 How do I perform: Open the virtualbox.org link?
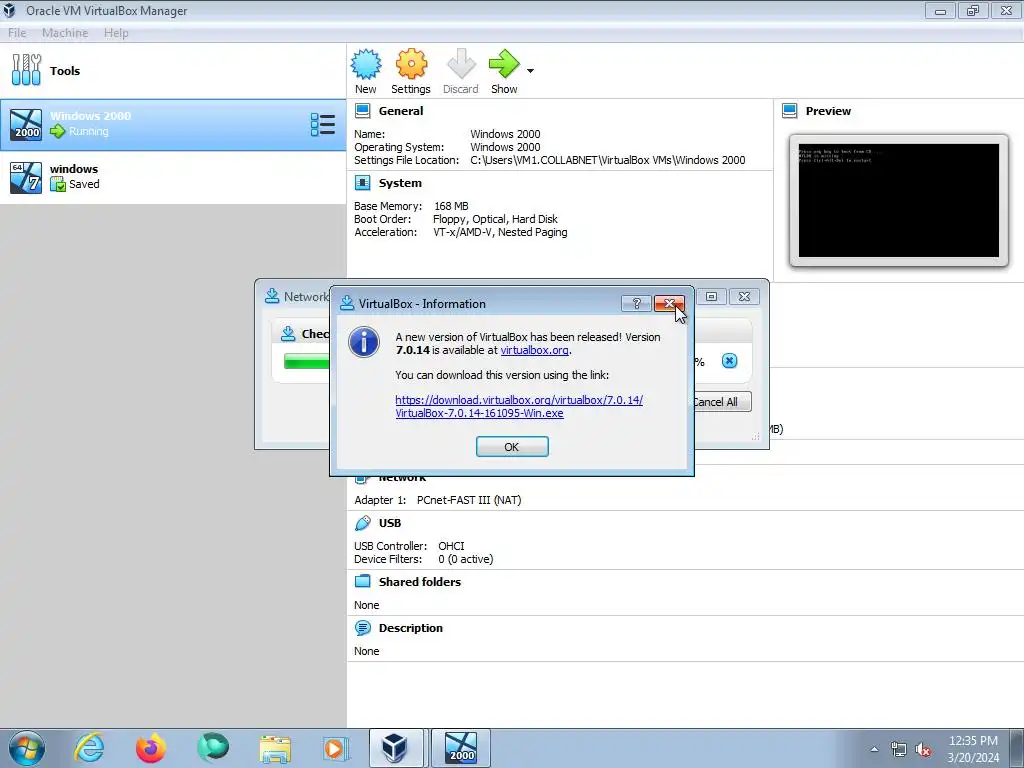click(x=534, y=350)
